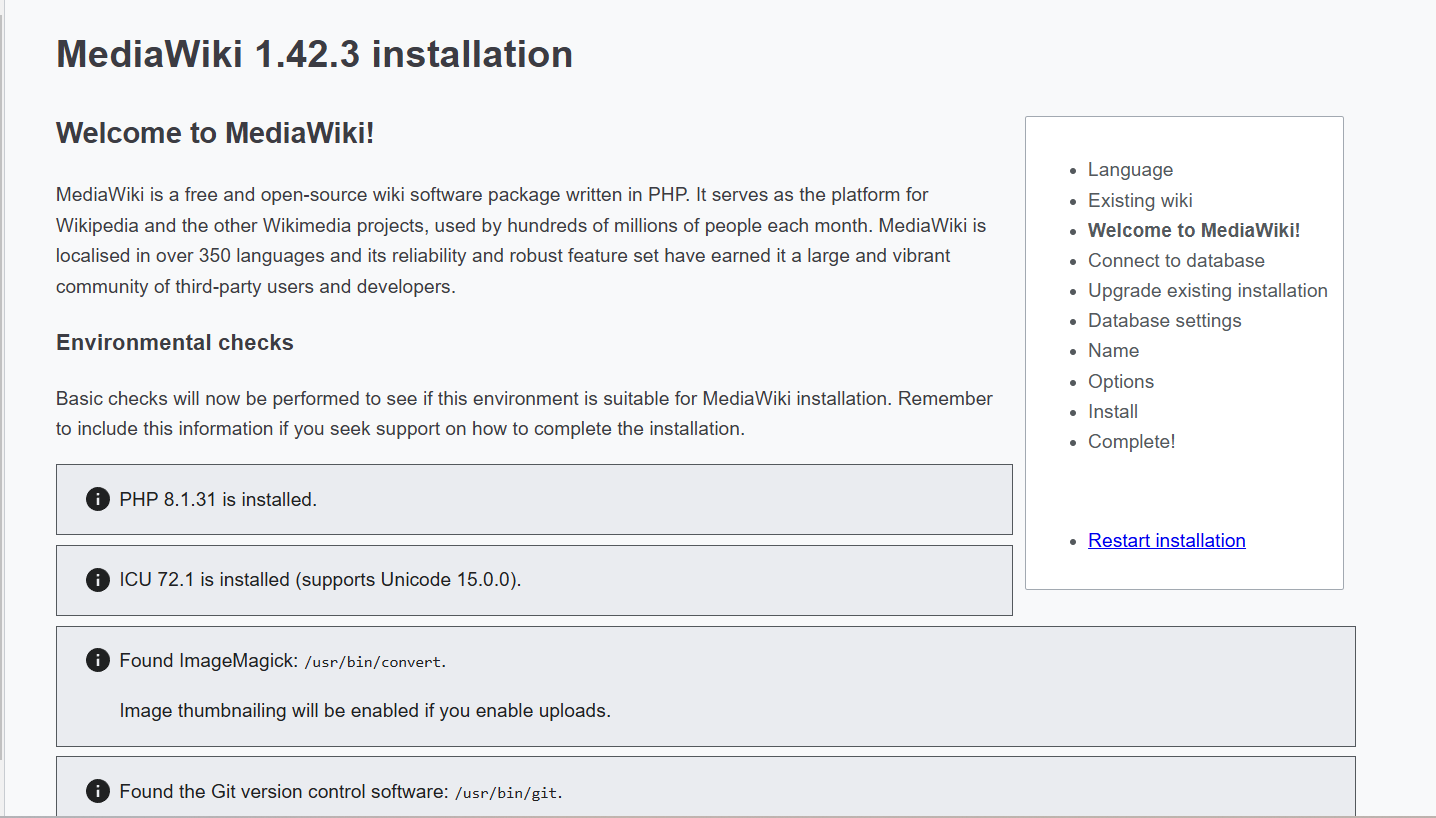Screen dimensions: 1436x818
Task: Click the info icon beside ICU 72.1
Action: click(x=98, y=579)
